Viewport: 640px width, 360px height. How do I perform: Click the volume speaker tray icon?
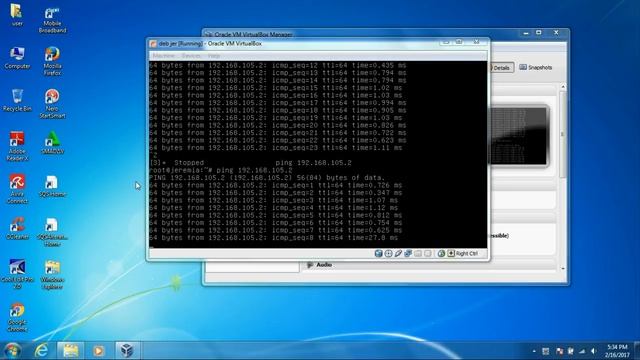(593, 351)
